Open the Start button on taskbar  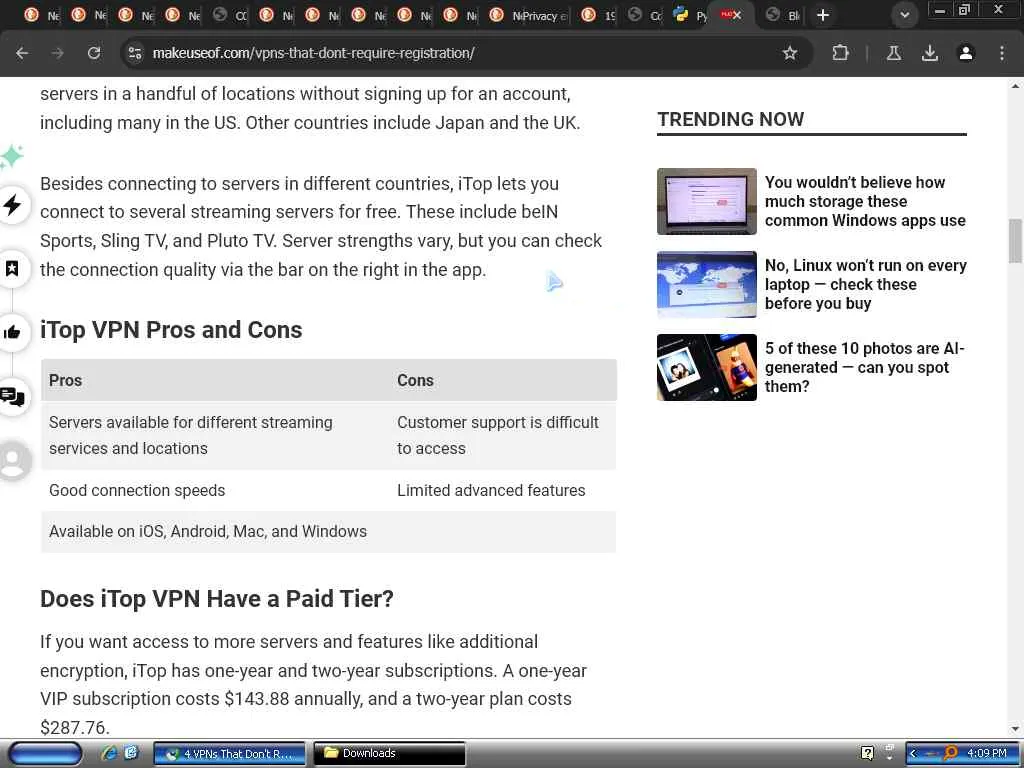tap(45, 754)
